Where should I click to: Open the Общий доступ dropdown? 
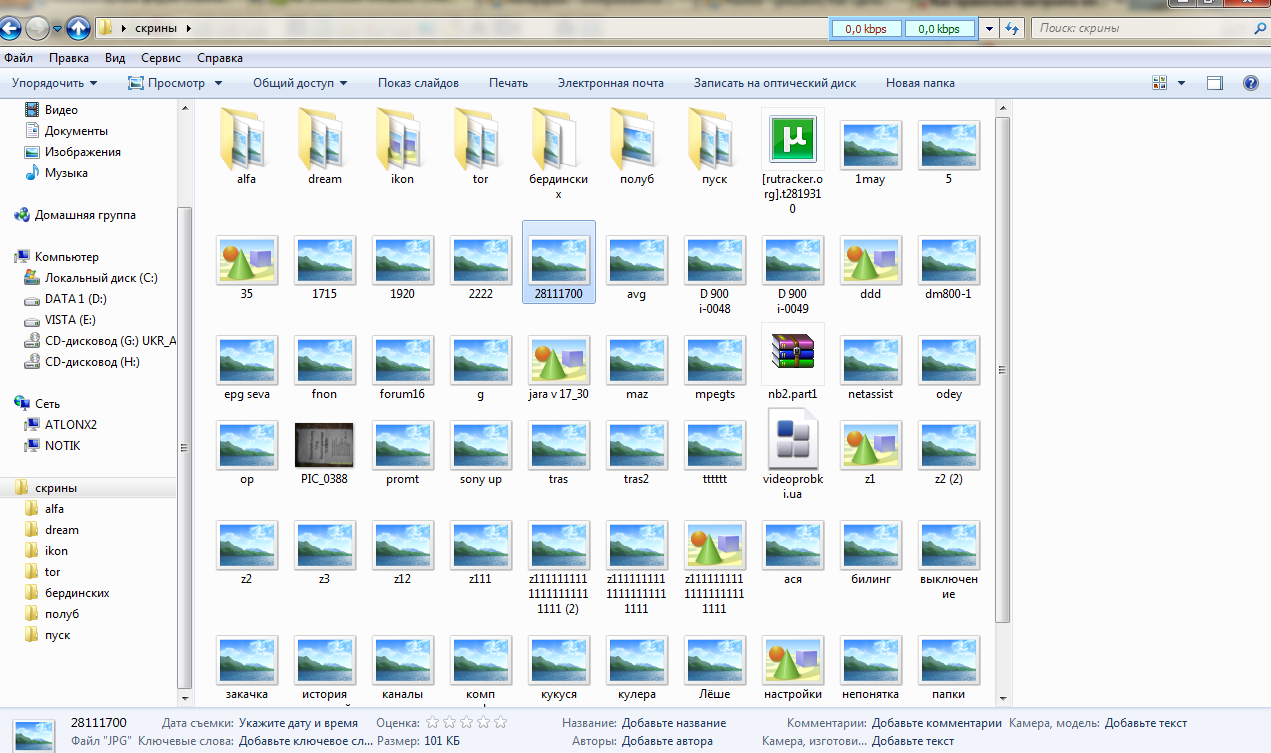coord(300,83)
